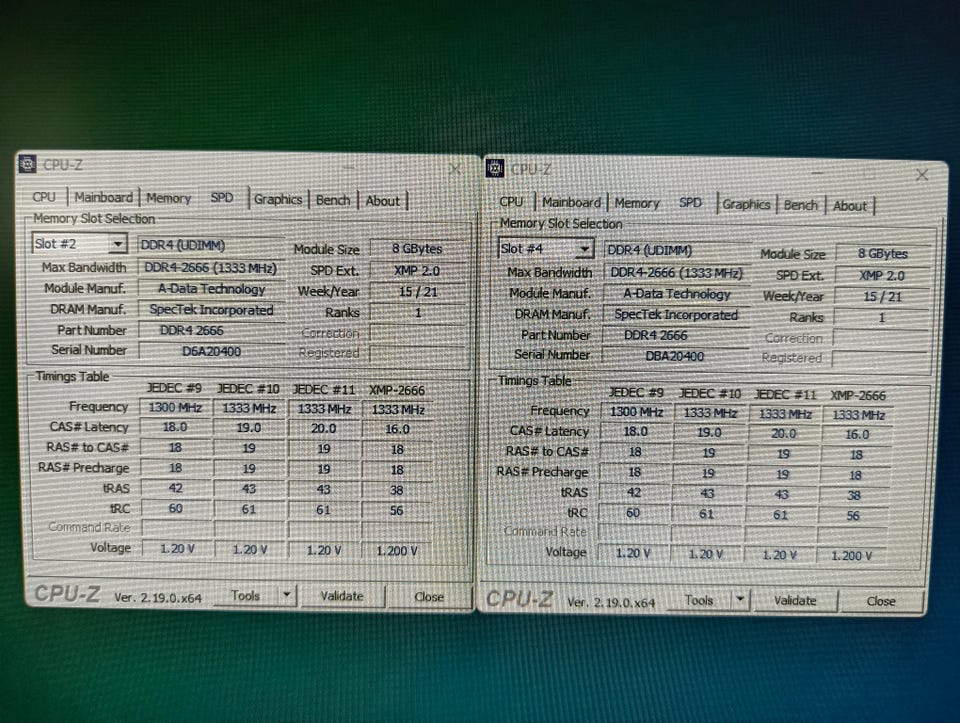Click the CPU-Z app icon in right window
960x723 pixels.
pyautogui.click(x=495, y=168)
